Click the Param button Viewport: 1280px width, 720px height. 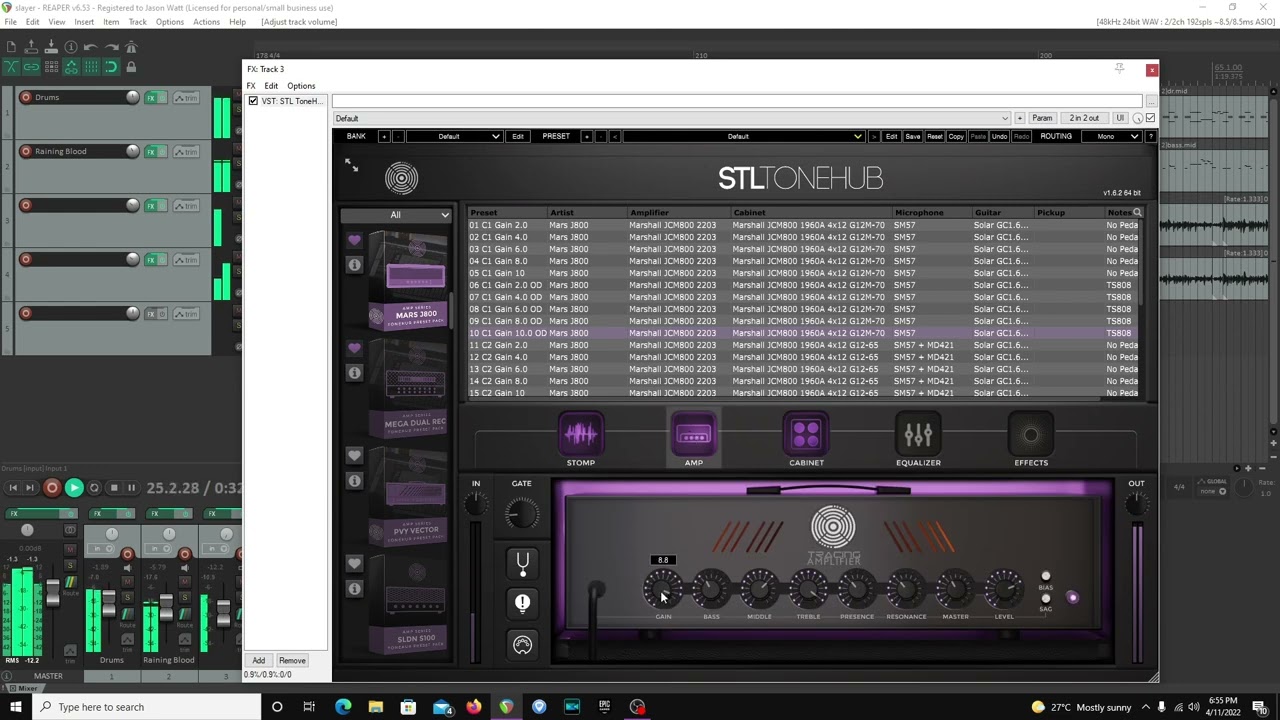click(x=1042, y=118)
